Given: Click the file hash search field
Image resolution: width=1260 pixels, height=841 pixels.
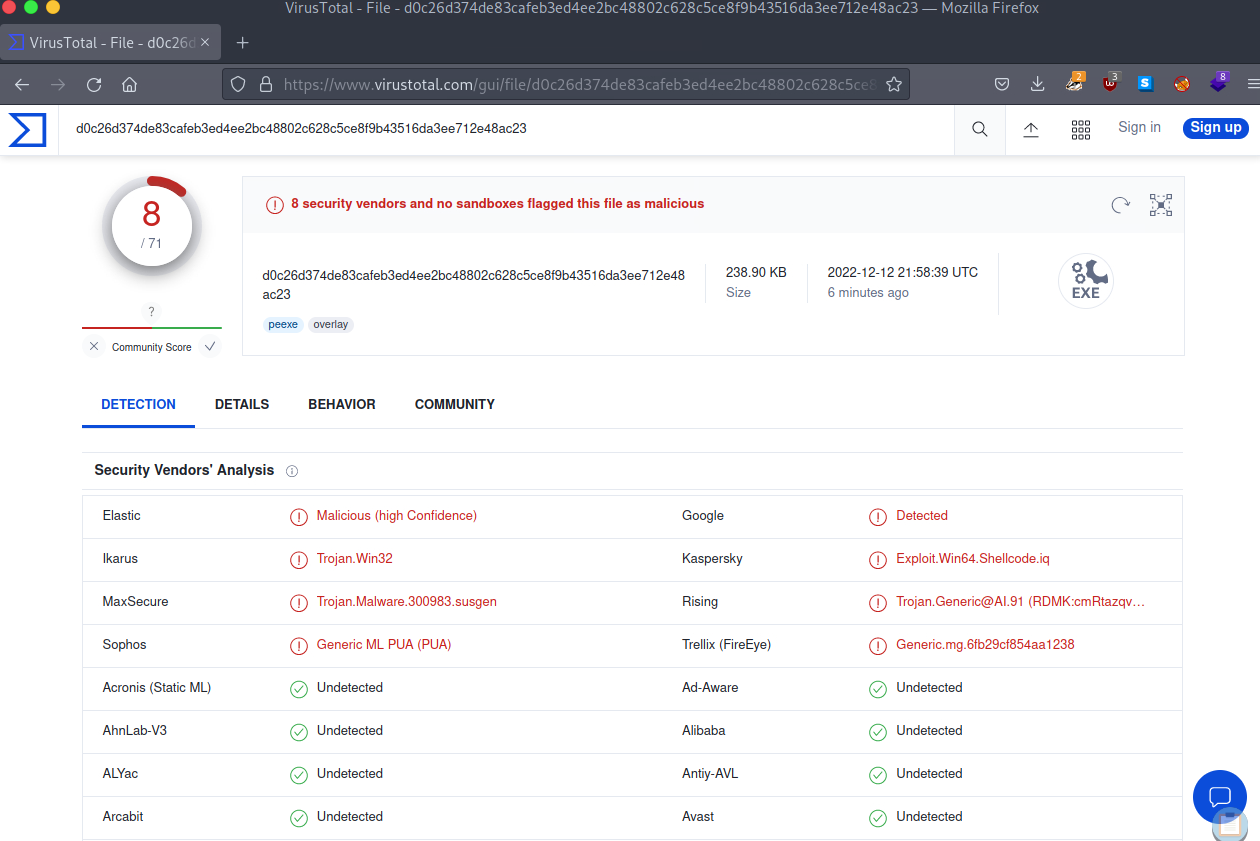Looking at the screenshot, I should pos(500,129).
